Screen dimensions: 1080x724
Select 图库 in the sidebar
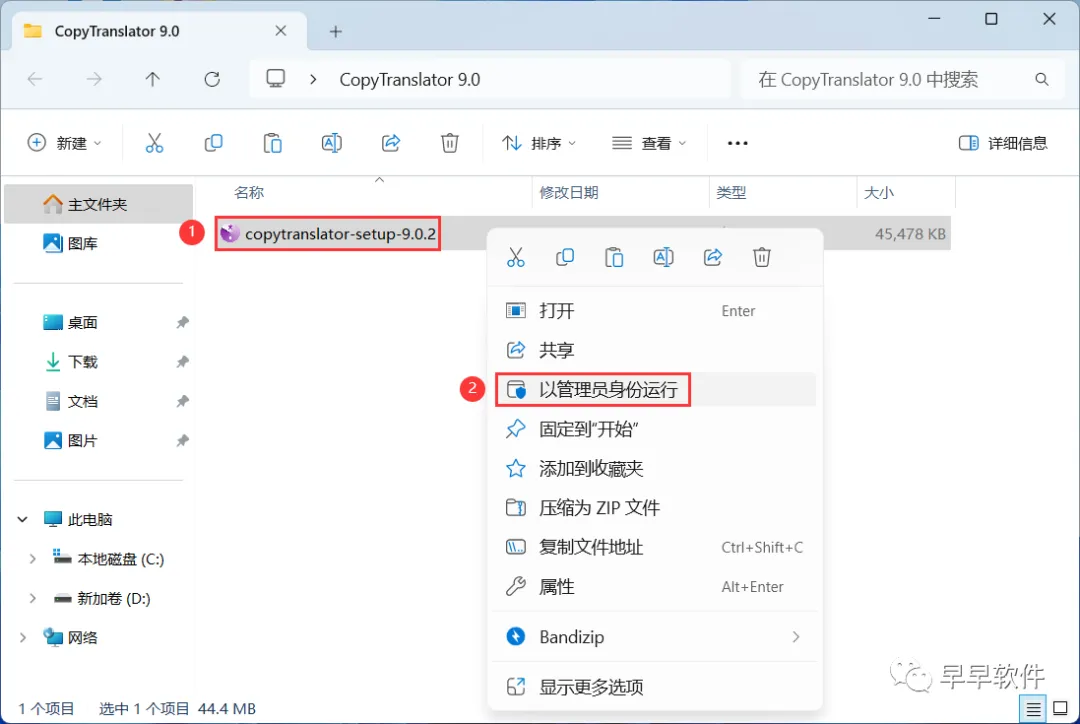click(98, 243)
